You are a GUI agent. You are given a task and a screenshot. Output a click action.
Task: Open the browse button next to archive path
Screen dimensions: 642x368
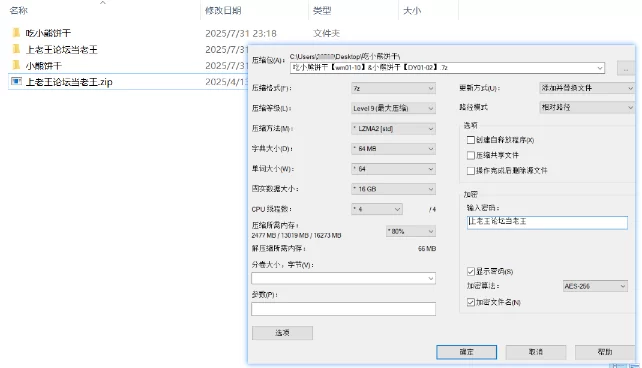[x=626, y=68]
